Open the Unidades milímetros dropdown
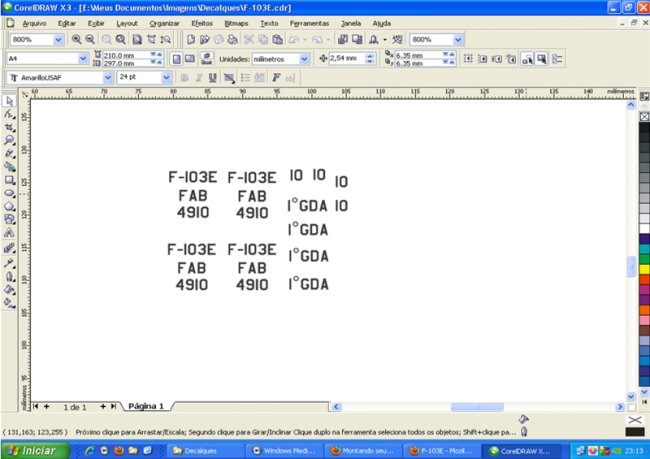Viewport: 650px width, 459px height. 304,59
